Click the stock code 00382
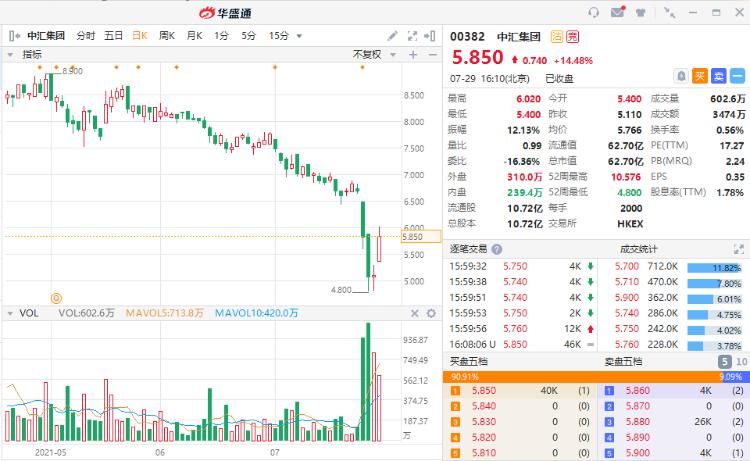Viewport: 750px width, 461px height. pos(467,37)
